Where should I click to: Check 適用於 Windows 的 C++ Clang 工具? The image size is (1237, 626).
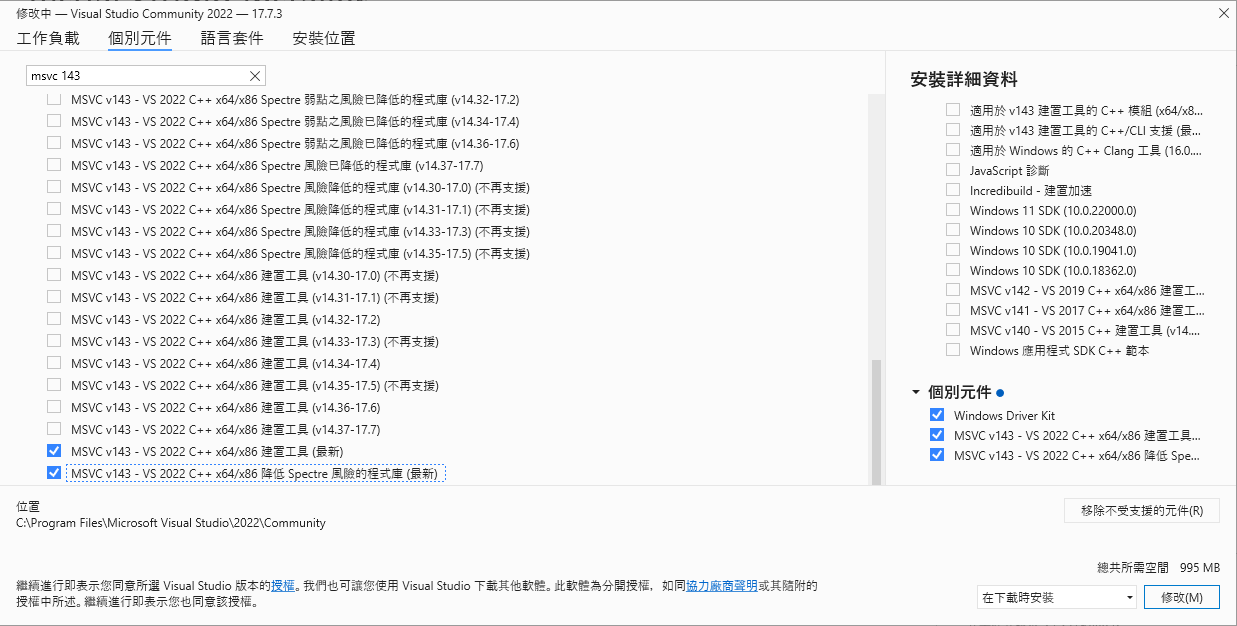point(953,151)
